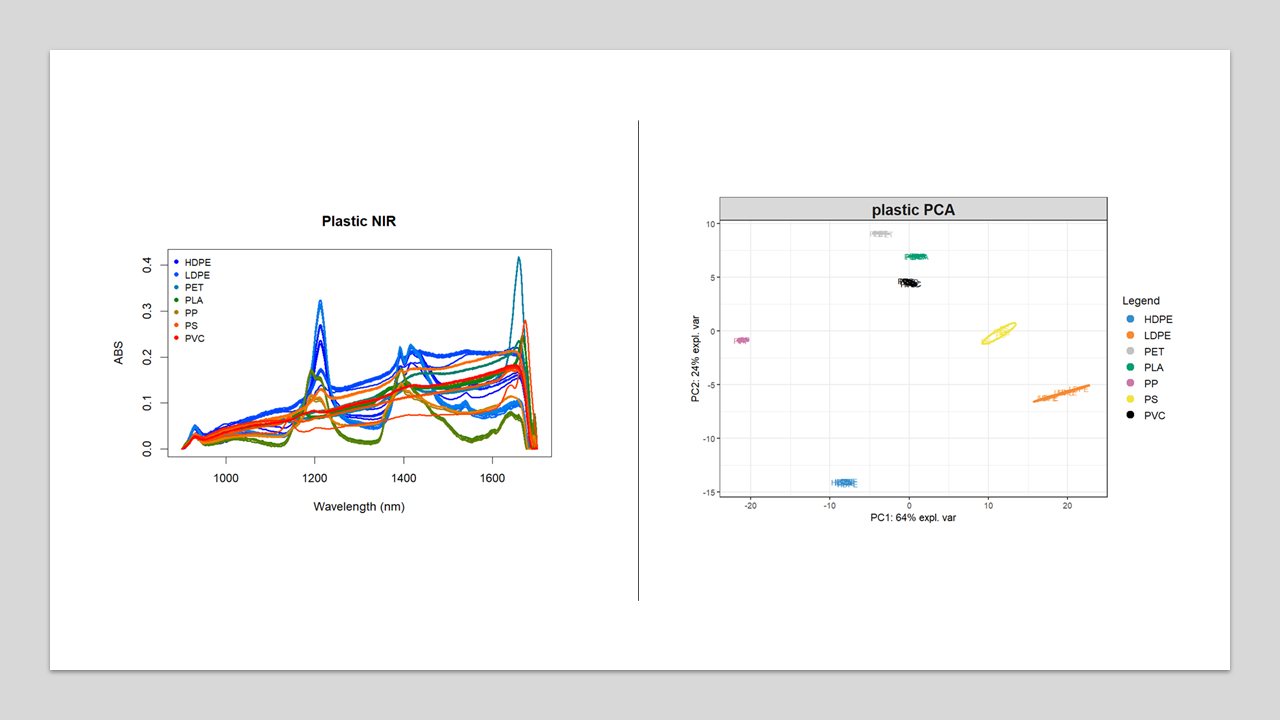Click the 1000 tick on wavelength axis

[226, 479]
